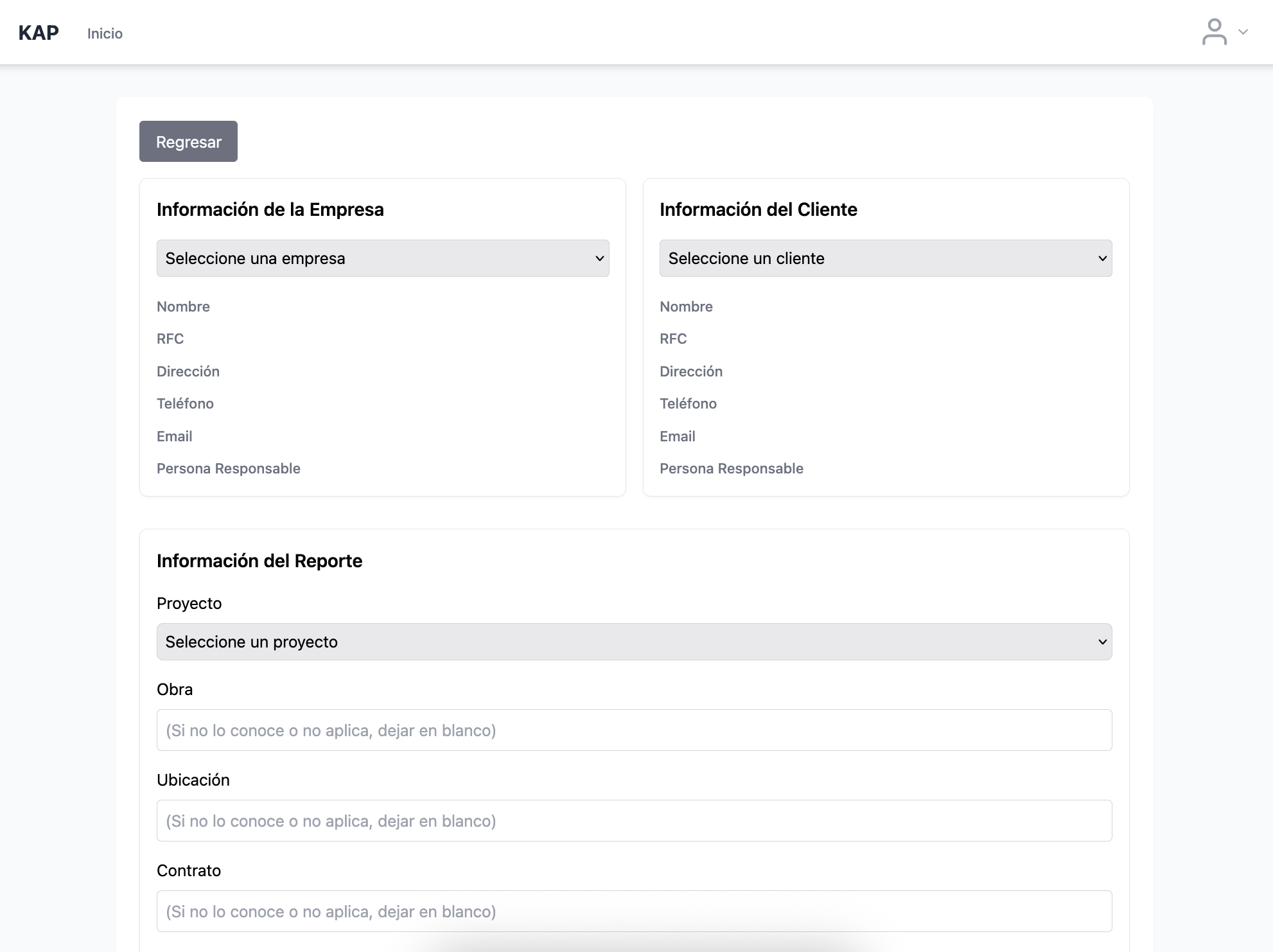Click the Obra field label
The image size is (1273, 952).
click(x=175, y=689)
